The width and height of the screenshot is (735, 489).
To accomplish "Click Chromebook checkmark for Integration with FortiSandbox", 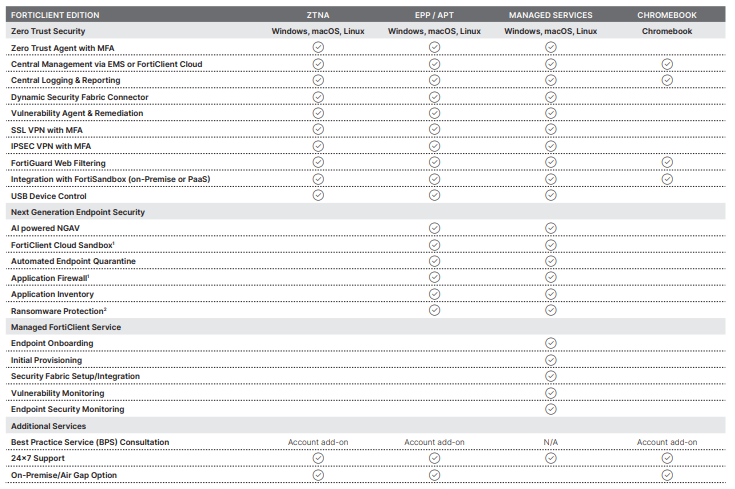I will [667, 179].
